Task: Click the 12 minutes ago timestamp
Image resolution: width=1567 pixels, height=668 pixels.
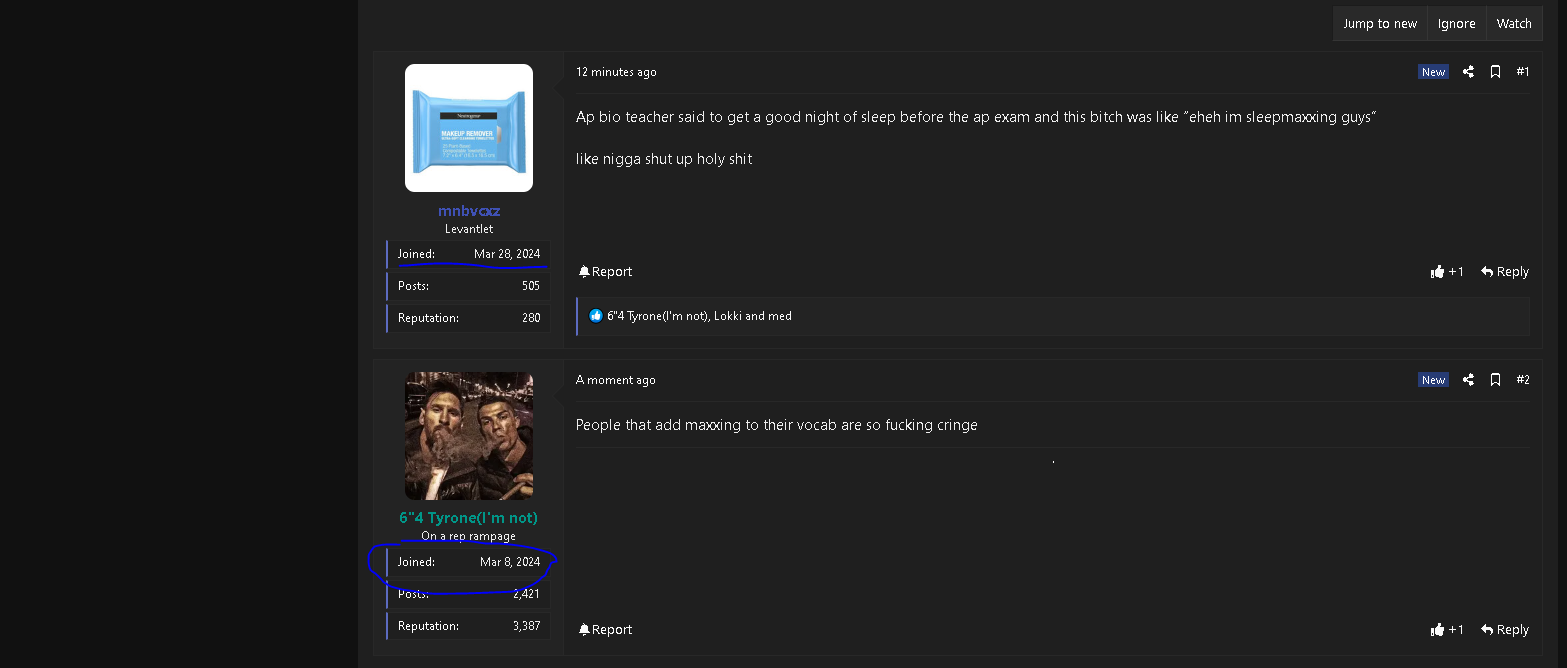Action: click(x=616, y=72)
